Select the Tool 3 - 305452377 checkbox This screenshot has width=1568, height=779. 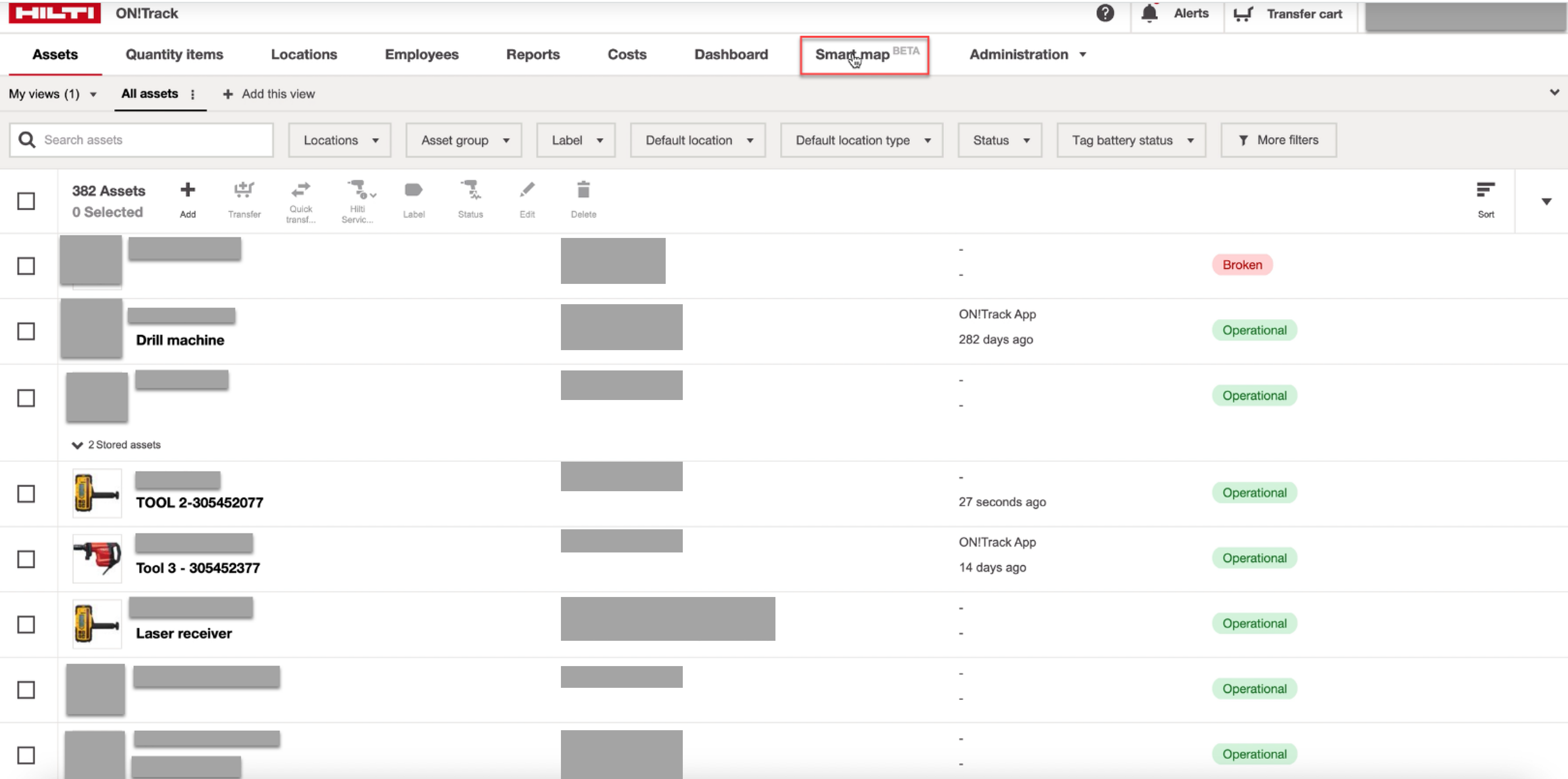click(x=26, y=559)
